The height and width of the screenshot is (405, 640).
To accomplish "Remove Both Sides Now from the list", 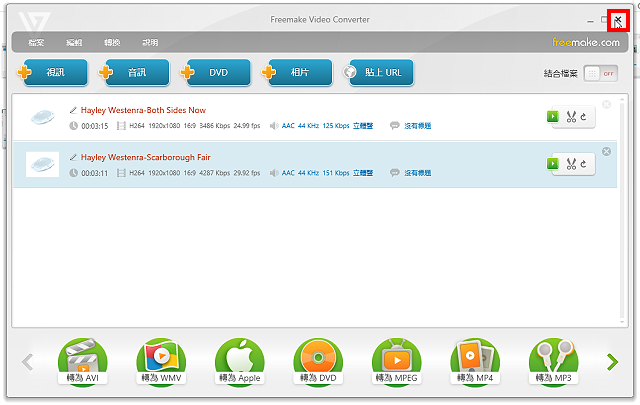I will tap(607, 105).
